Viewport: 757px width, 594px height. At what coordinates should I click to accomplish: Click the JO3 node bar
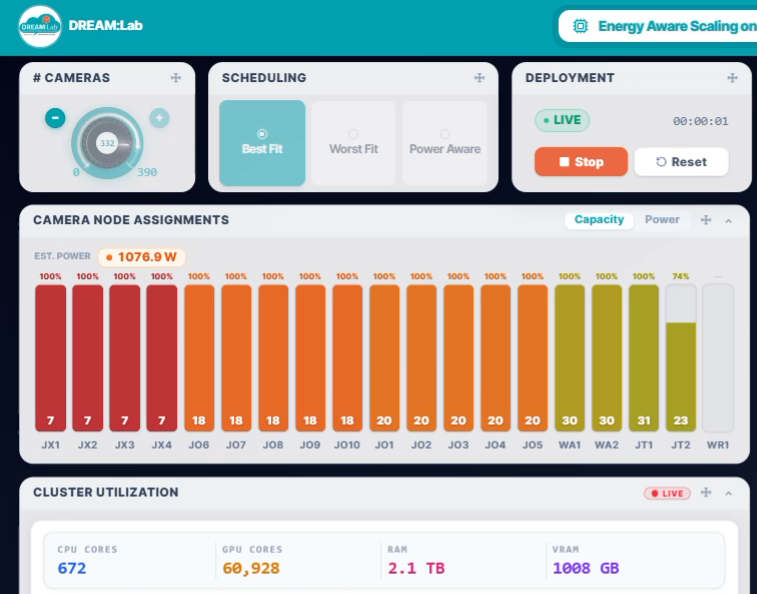[459, 358]
